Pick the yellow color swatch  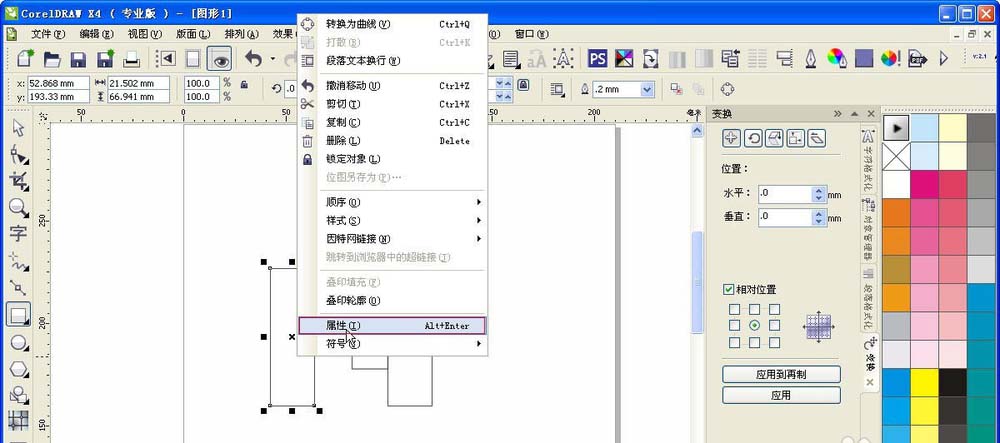click(925, 382)
